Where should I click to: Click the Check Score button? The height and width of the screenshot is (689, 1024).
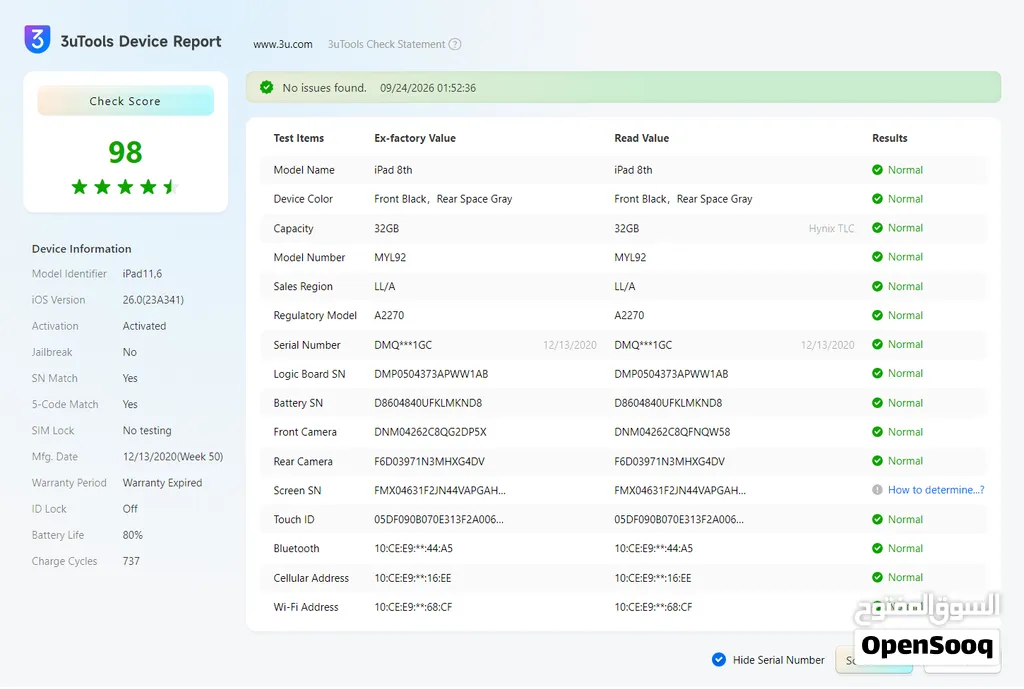pyautogui.click(x=125, y=101)
